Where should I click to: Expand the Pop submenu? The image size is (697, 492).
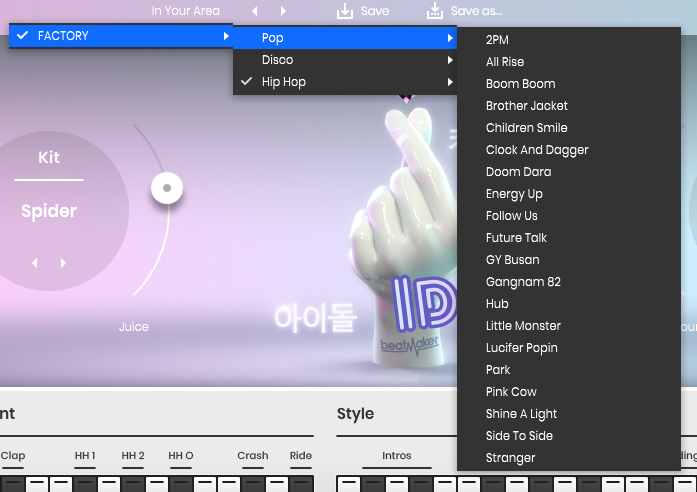coord(345,38)
